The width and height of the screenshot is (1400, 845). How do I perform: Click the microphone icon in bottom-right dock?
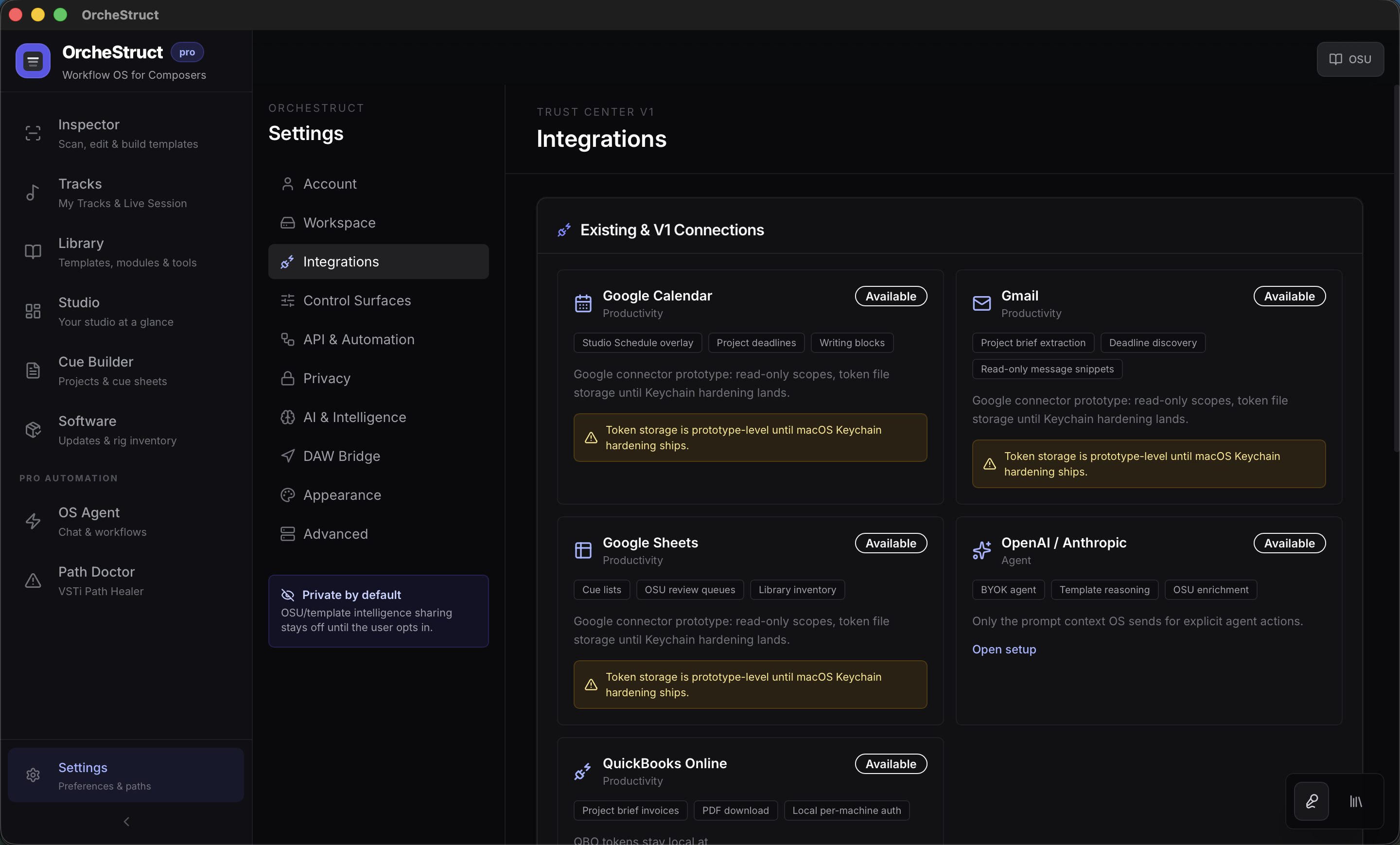pyautogui.click(x=1312, y=801)
